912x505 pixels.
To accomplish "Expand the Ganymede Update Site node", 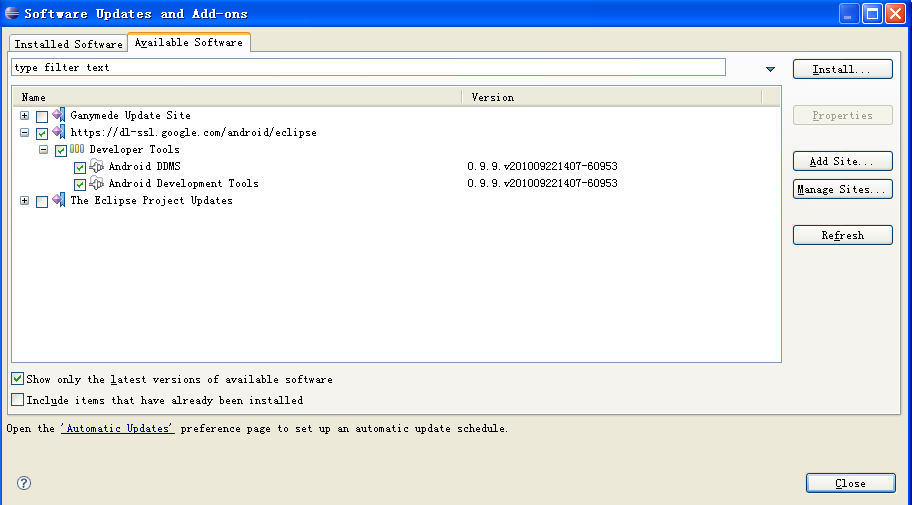I will pyautogui.click(x=24, y=115).
